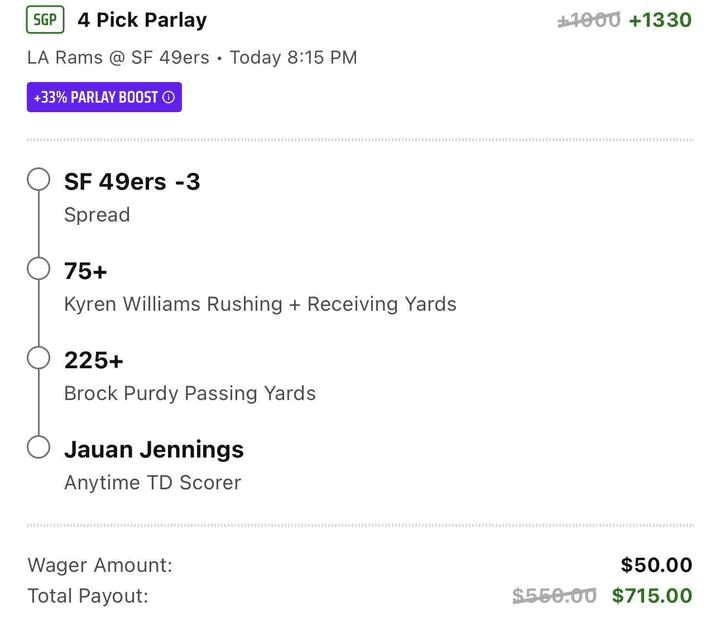
Task: Select the Jauan Jennings pick name
Action: pos(154,449)
